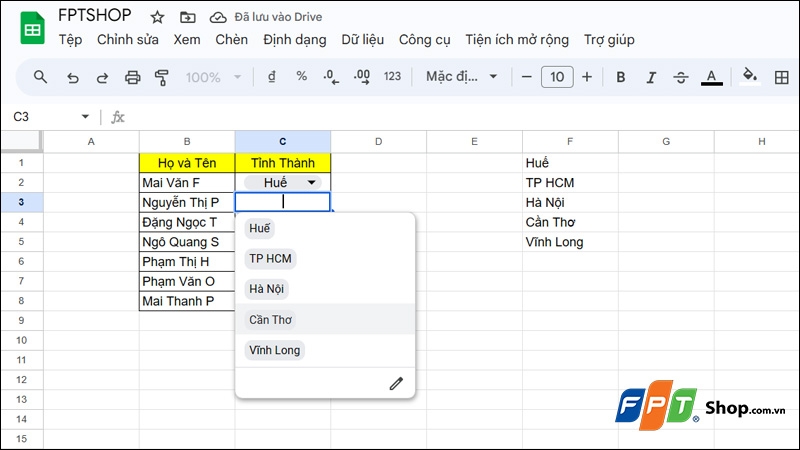Format as đồng currency
The image size is (800, 450).
click(x=271, y=77)
